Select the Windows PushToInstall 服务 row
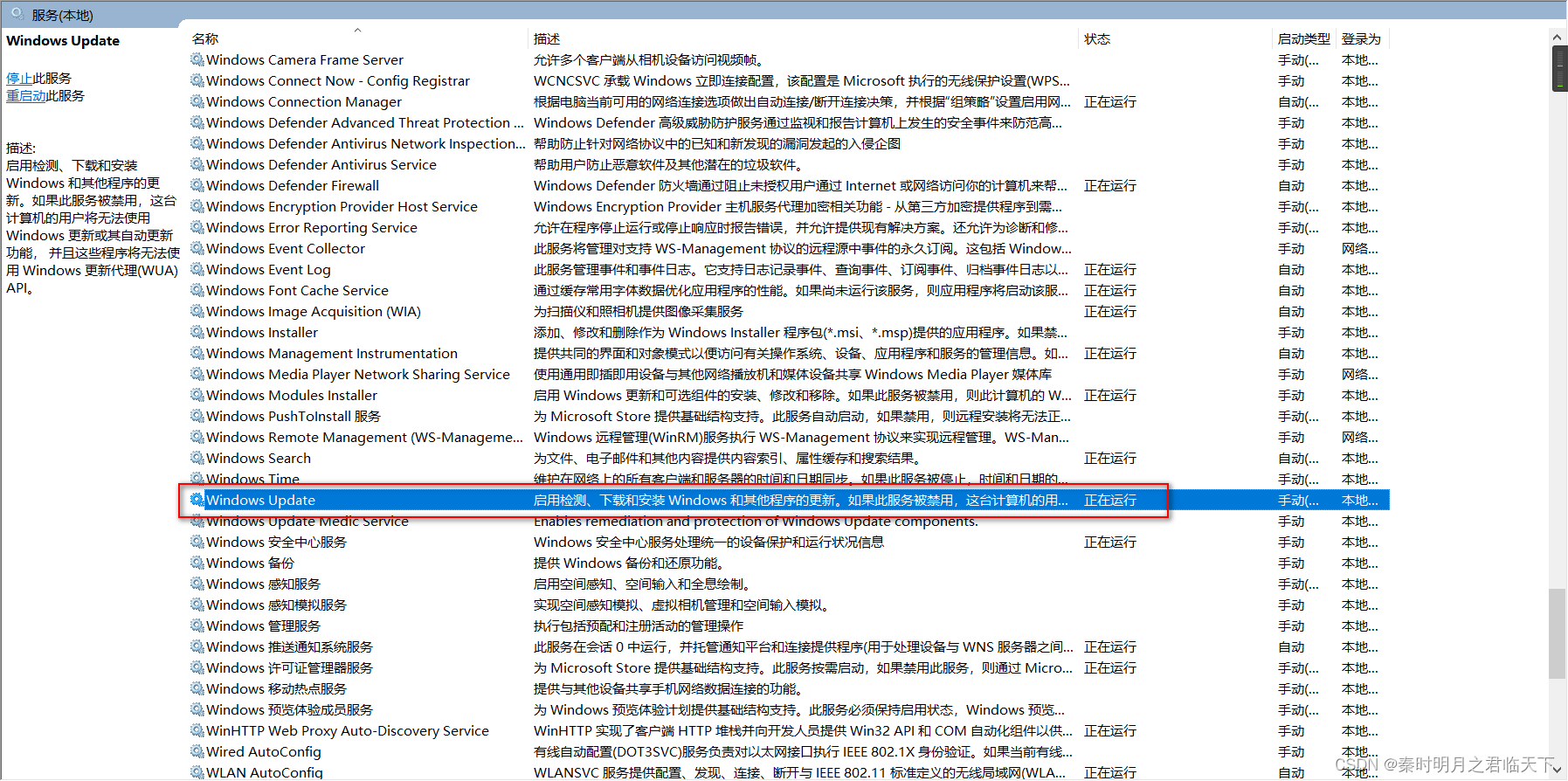Image resolution: width=1568 pixels, height=781 pixels. [x=293, y=417]
